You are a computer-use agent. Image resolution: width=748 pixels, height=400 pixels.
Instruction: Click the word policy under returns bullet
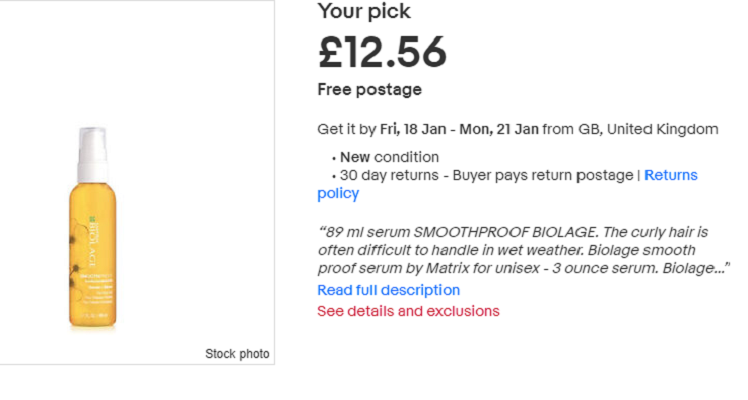coord(338,194)
